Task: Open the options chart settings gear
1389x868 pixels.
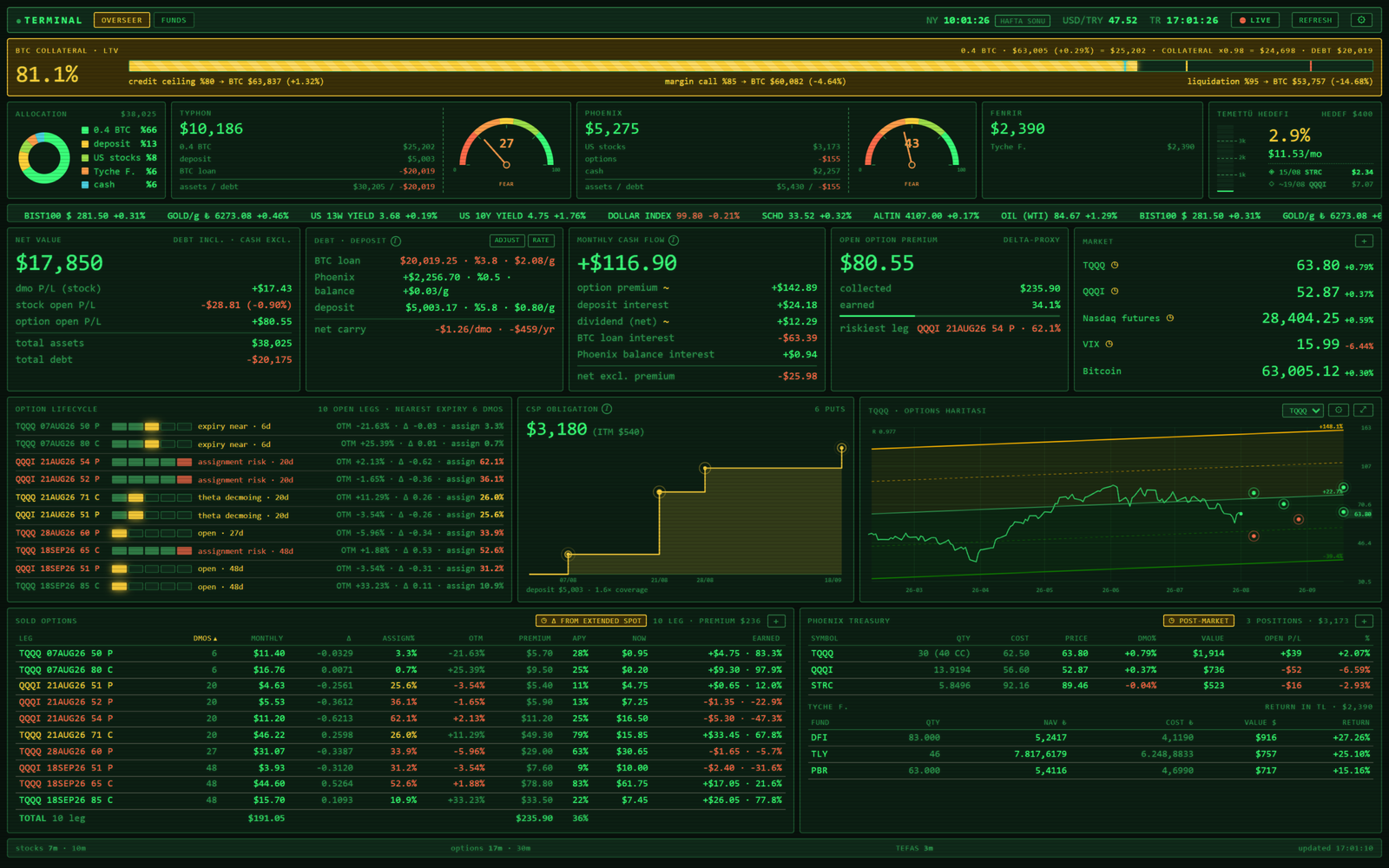Action: 1340,410
